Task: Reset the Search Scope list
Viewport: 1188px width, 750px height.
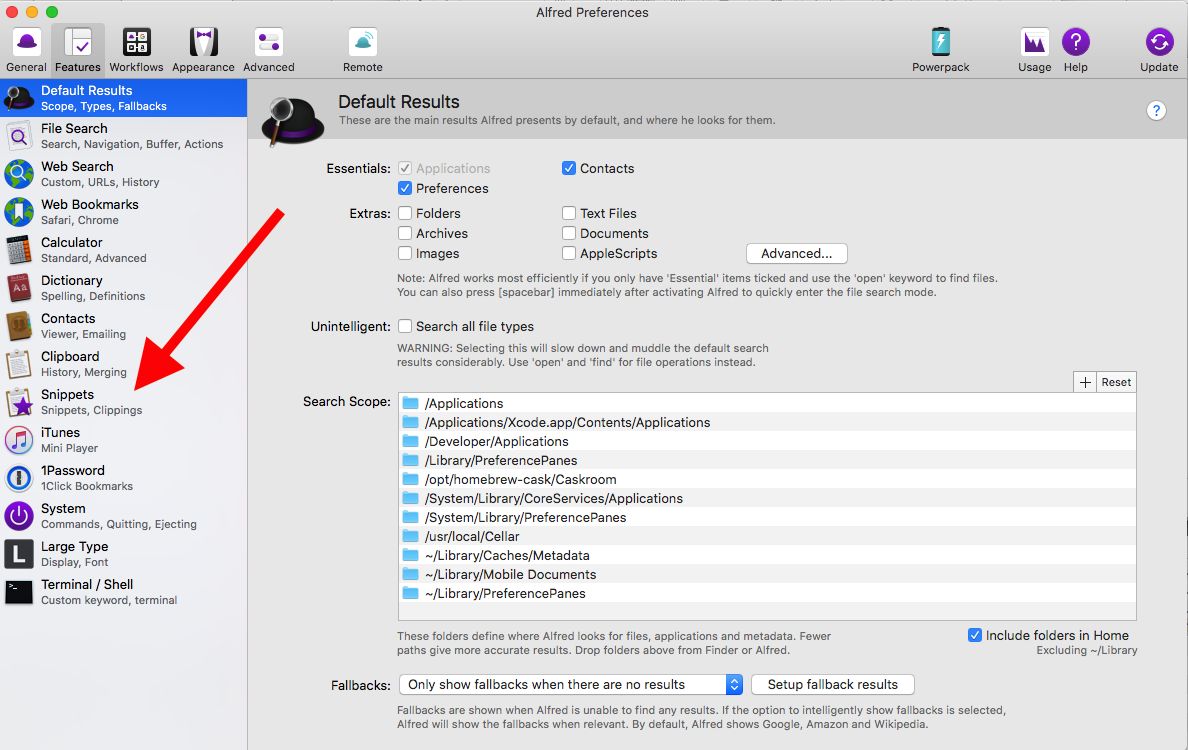Action: point(1116,383)
